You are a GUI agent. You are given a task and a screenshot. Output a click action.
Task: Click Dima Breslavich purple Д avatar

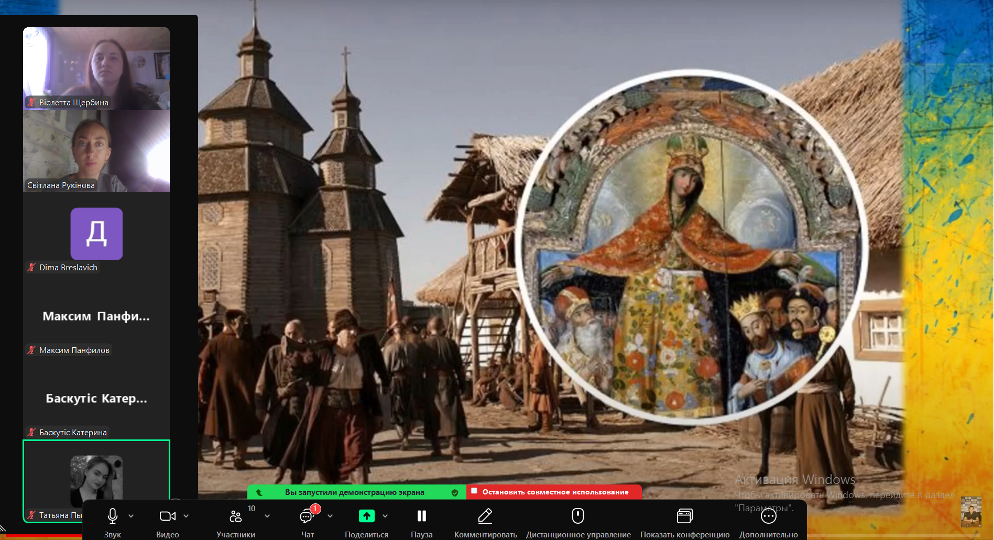(96, 234)
